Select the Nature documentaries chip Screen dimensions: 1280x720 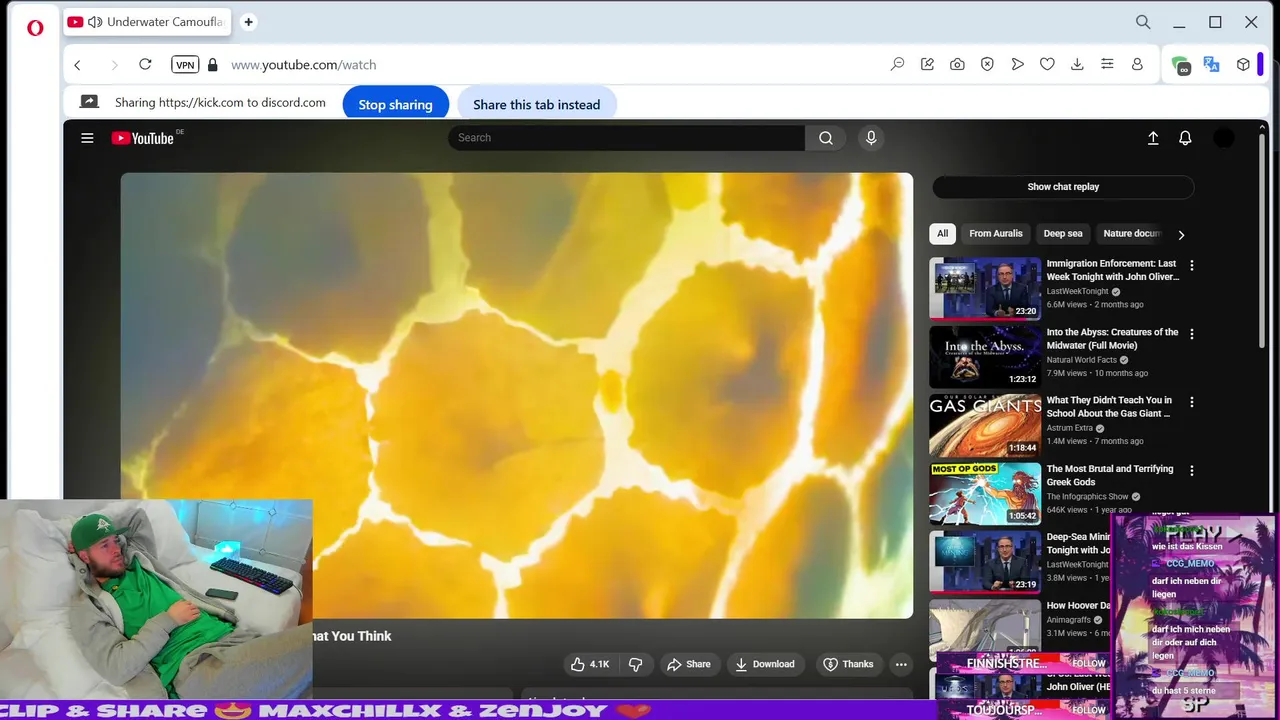(x=1132, y=233)
